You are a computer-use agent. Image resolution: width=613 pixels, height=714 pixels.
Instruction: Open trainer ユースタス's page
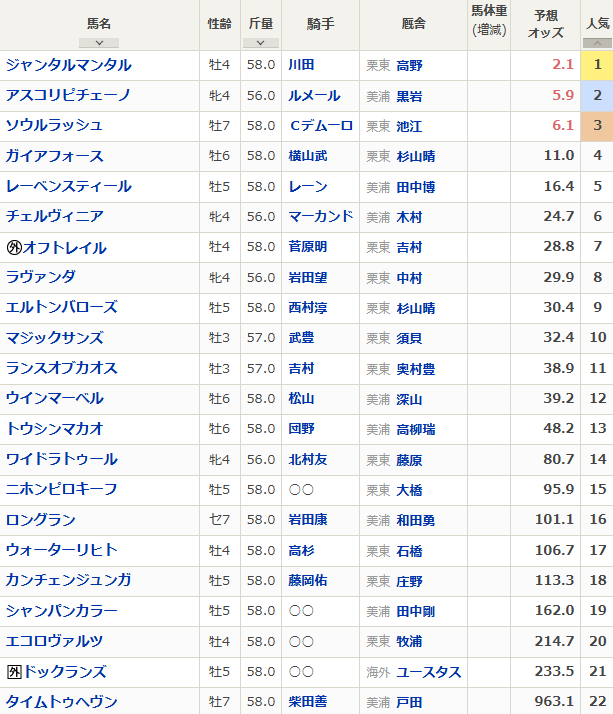428,672
